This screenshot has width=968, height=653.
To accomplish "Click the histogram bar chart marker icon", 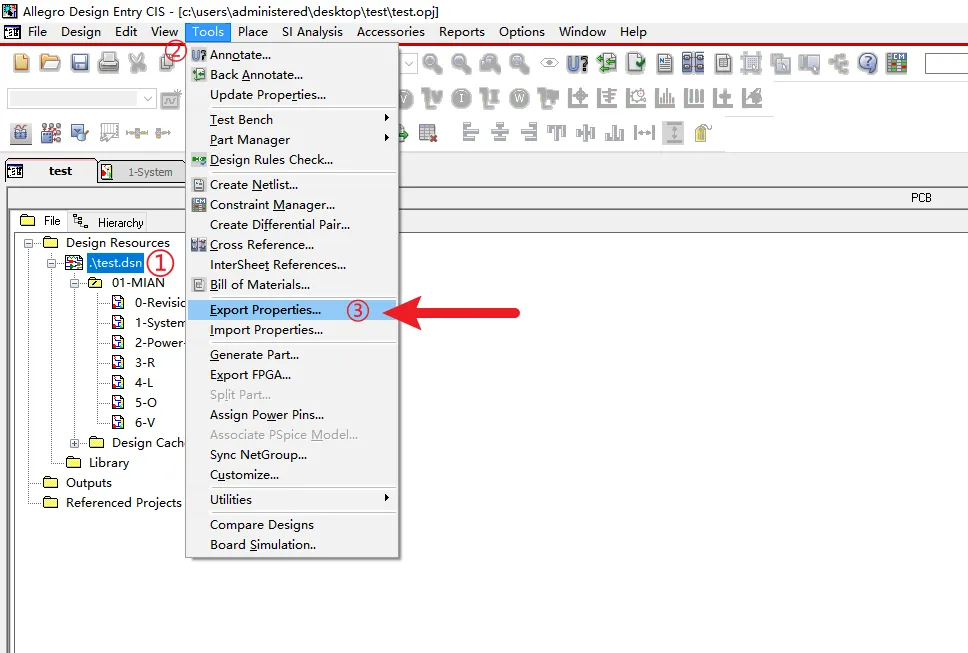I will (x=665, y=98).
